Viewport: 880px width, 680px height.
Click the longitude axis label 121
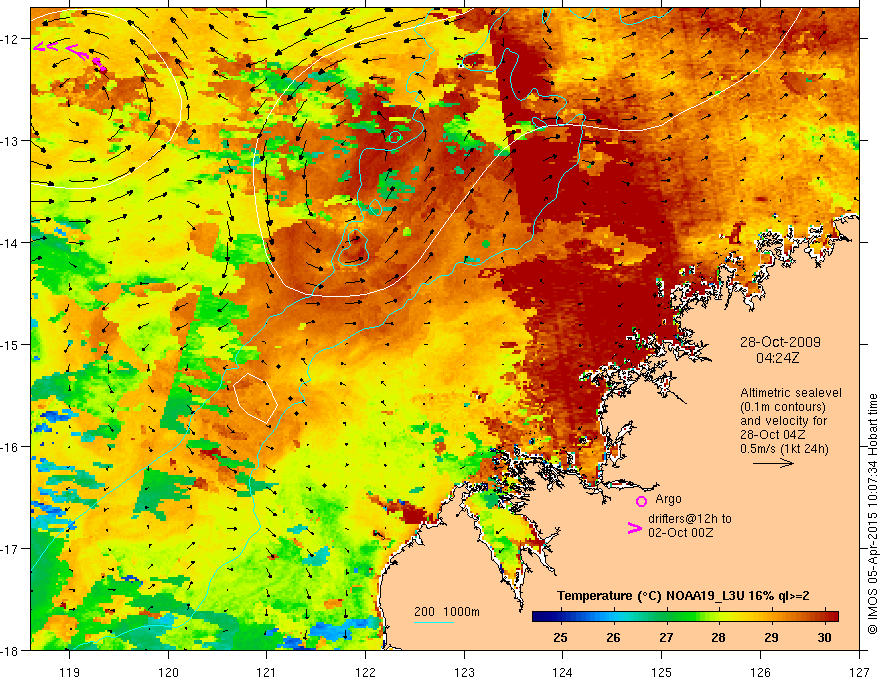pos(267,672)
